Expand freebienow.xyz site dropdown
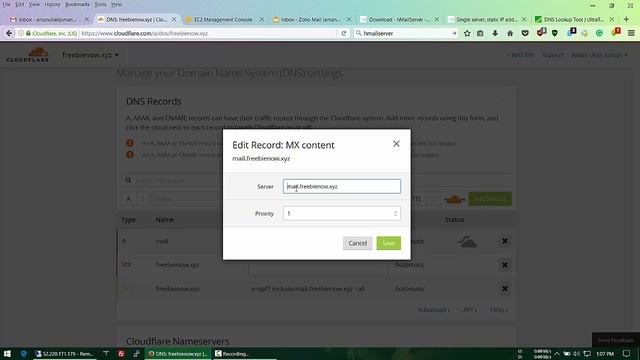The width and height of the screenshot is (640, 360). pos(90,55)
